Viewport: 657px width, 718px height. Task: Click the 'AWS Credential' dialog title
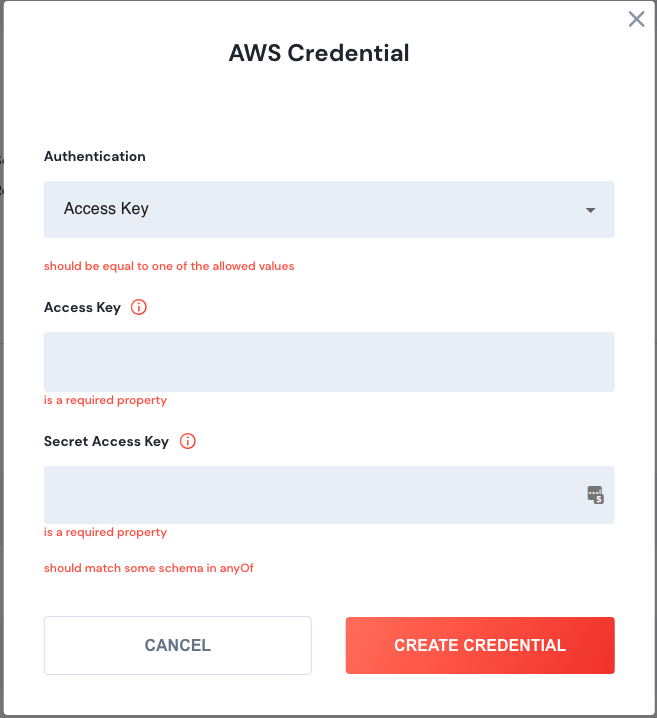(x=319, y=53)
